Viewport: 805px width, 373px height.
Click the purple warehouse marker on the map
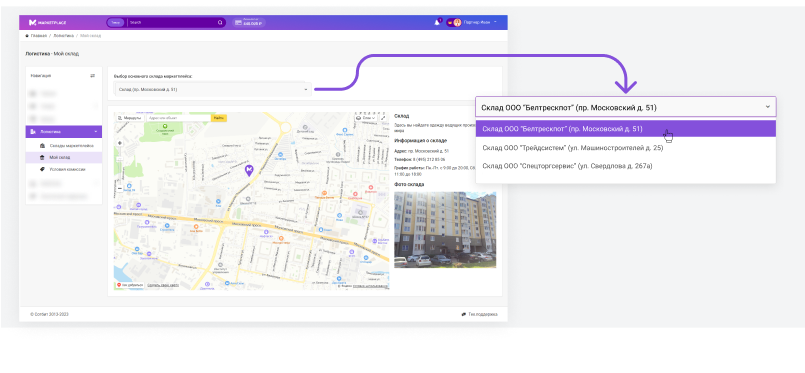[x=249, y=171]
